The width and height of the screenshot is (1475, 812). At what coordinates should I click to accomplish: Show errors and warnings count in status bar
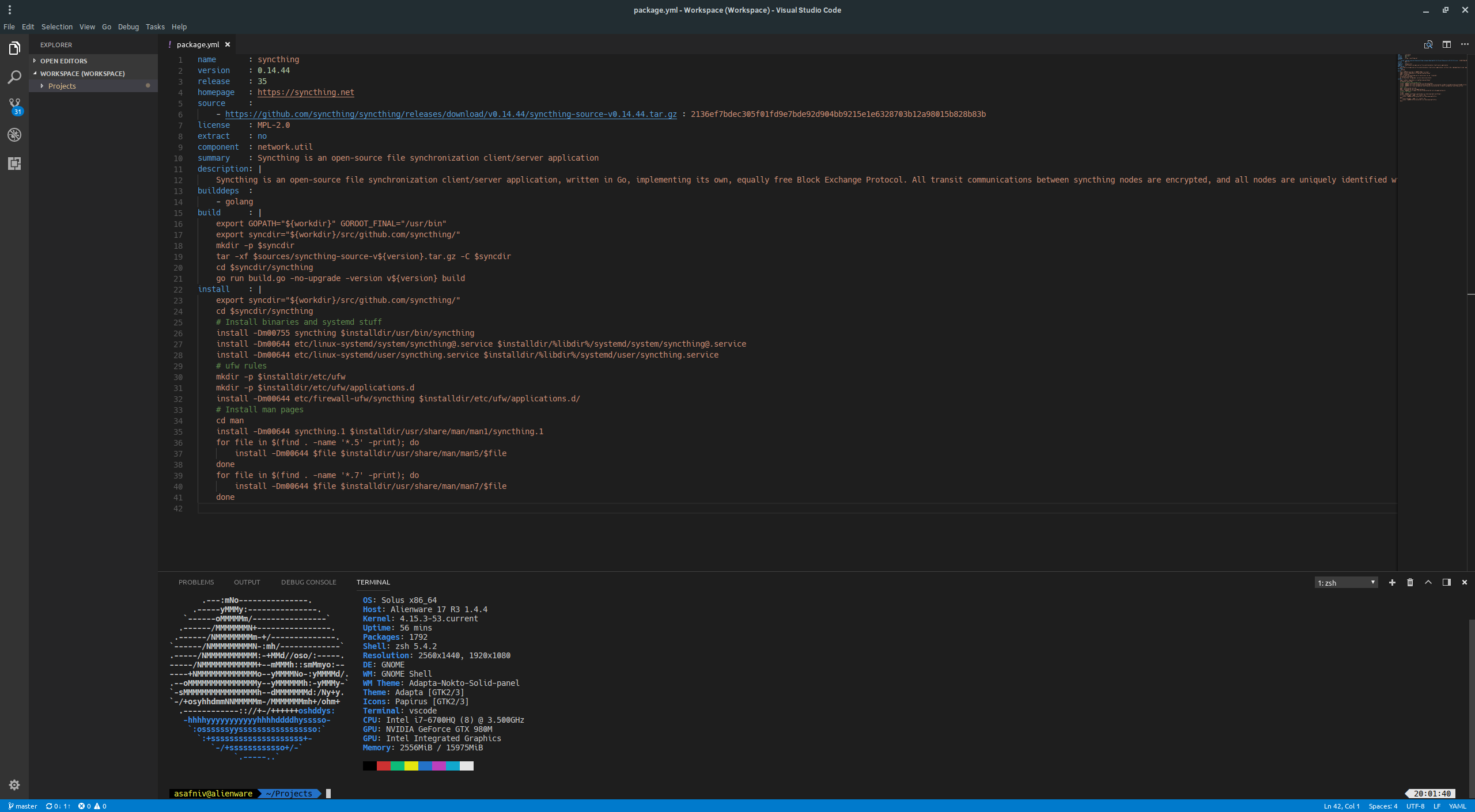[92, 806]
